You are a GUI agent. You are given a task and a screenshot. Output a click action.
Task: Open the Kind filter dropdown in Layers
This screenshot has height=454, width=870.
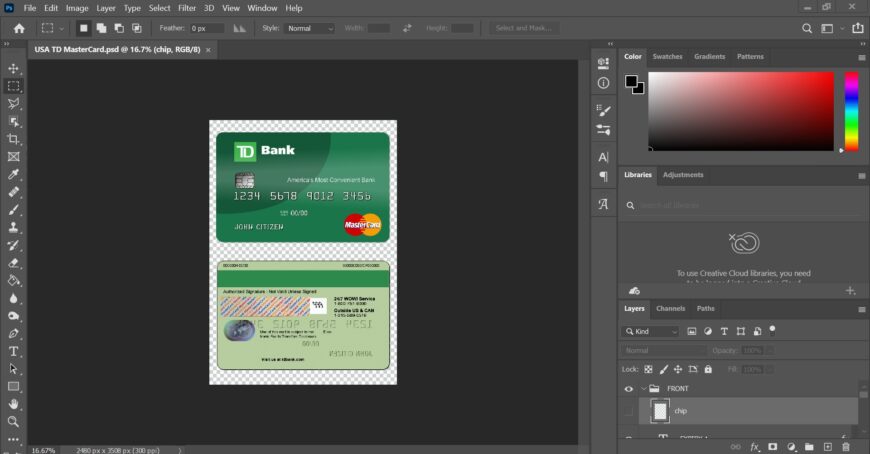(x=650, y=331)
